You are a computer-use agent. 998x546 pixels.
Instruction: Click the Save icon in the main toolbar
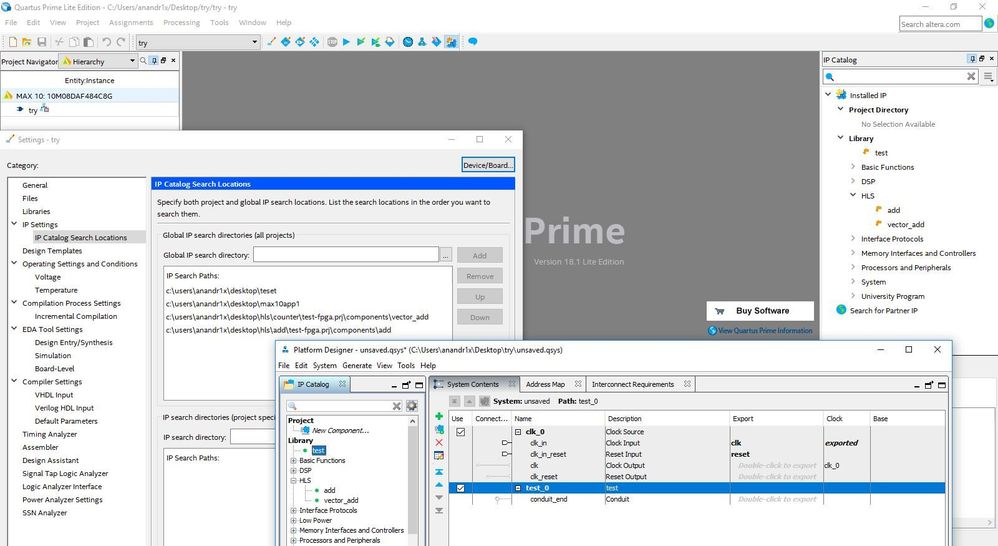tap(42, 42)
